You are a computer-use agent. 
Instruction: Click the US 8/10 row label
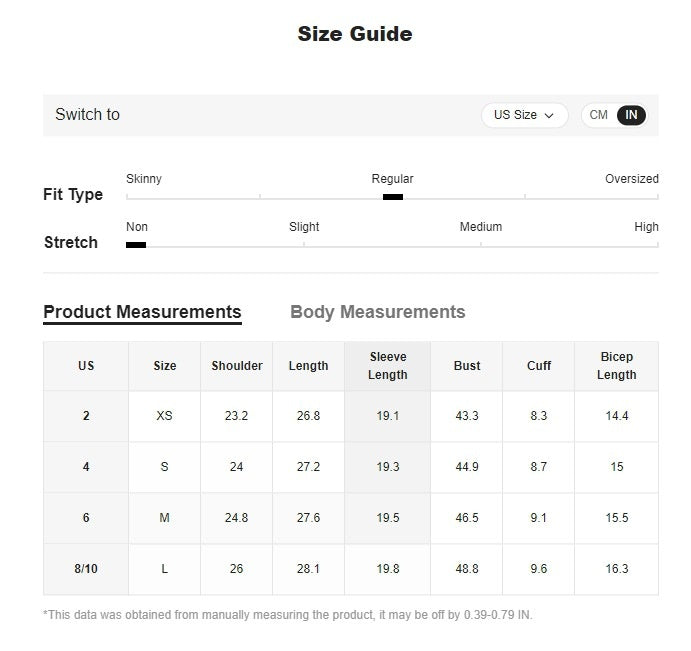[x=86, y=569]
